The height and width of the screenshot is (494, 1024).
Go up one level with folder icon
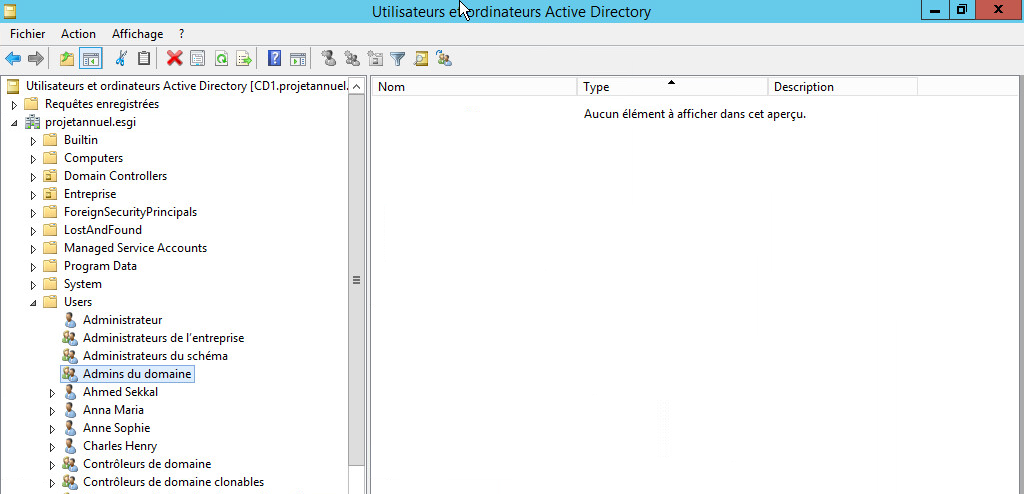[x=67, y=59]
